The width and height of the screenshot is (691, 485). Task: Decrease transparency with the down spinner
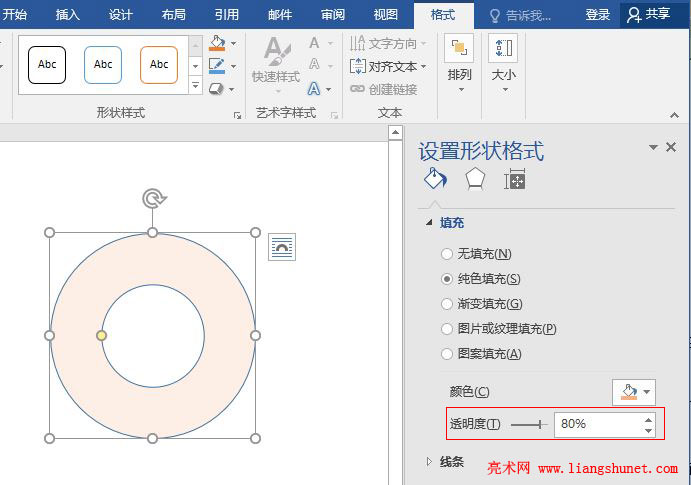648,430
